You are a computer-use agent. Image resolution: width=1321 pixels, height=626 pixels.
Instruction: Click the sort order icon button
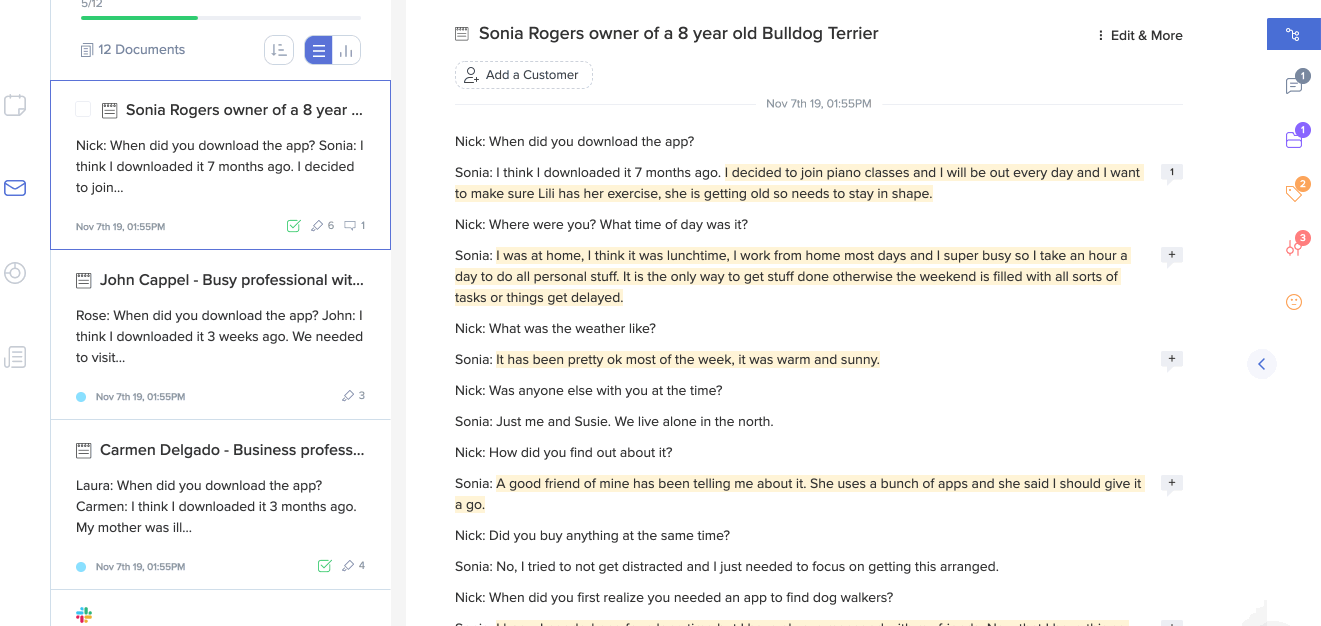[x=279, y=50]
